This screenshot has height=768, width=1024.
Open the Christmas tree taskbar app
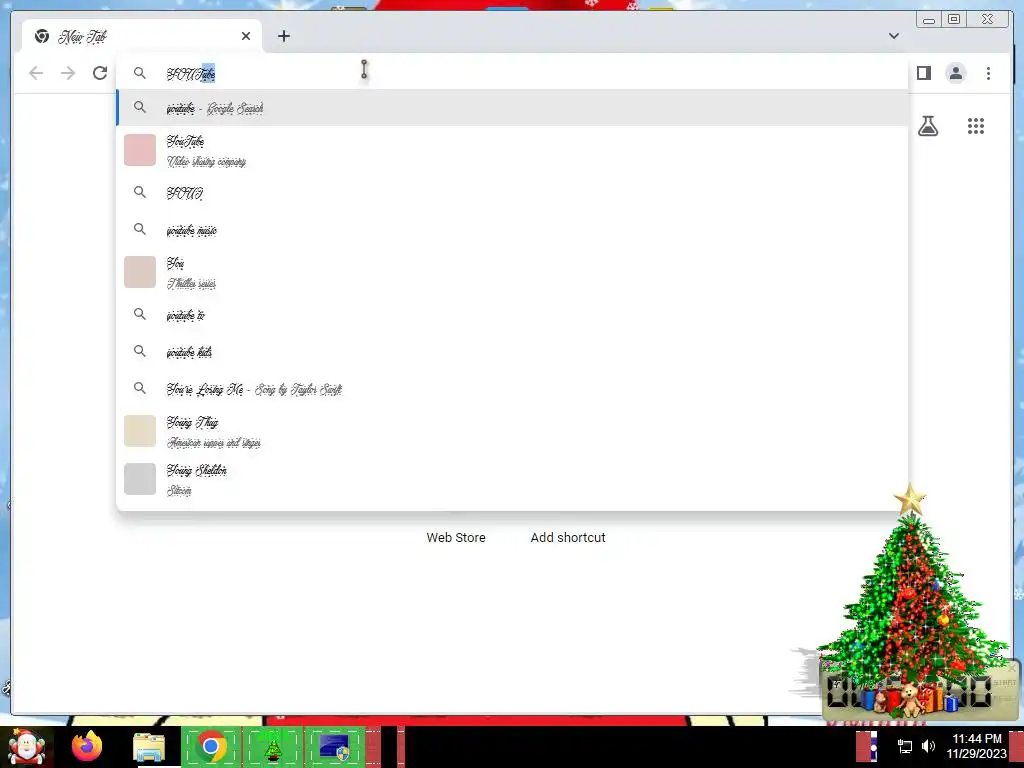pos(273,747)
